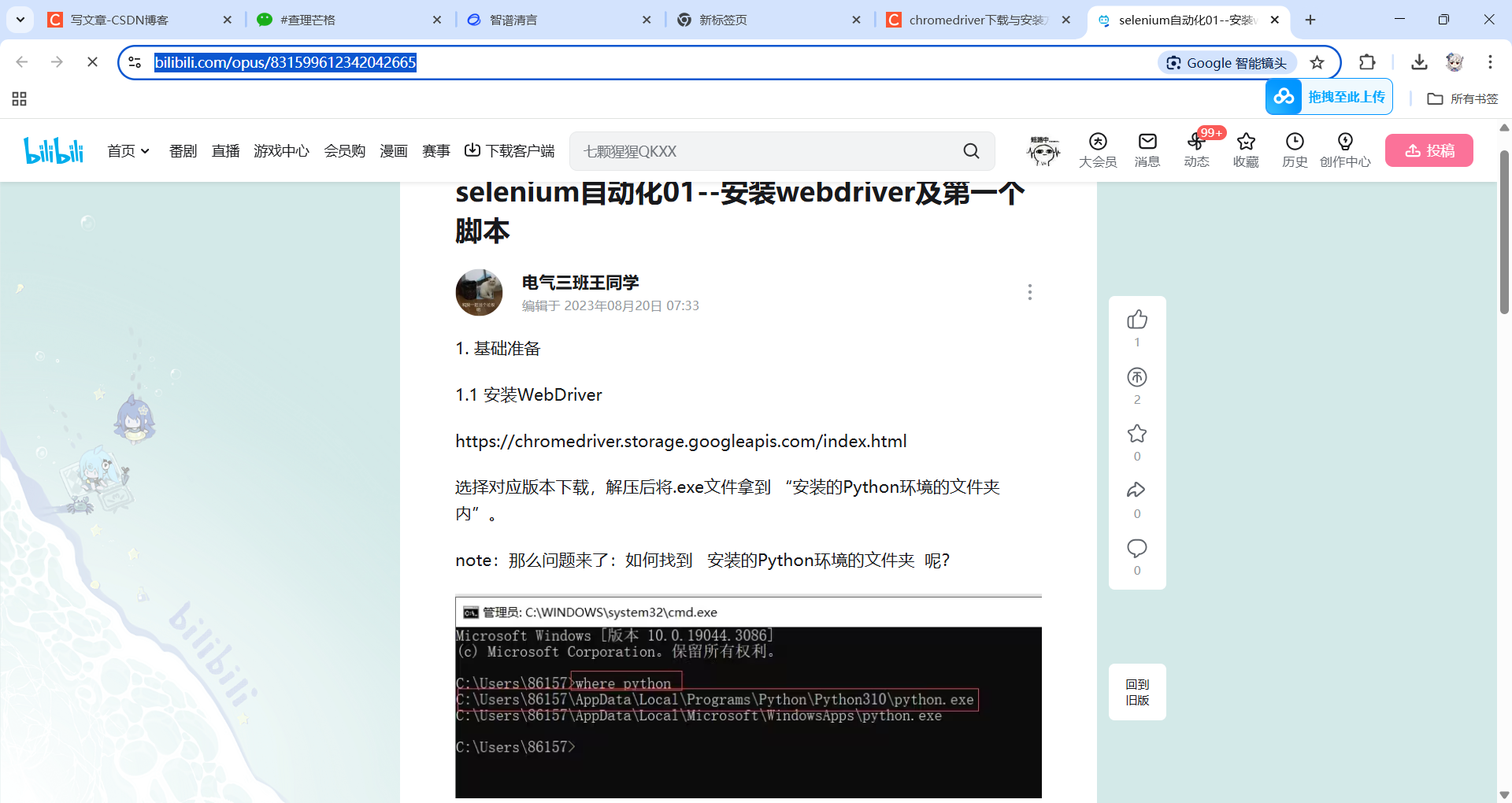The width and height of the screenshot is (1512, 803).
Task: Open a new browser tab
Action: click(x=1310, y=20)
